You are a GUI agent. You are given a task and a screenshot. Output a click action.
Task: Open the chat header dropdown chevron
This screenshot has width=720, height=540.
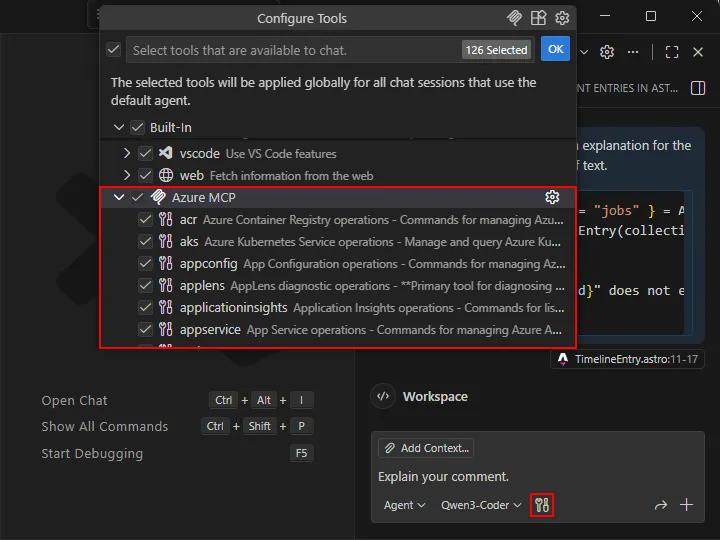(x=584, y=52)
